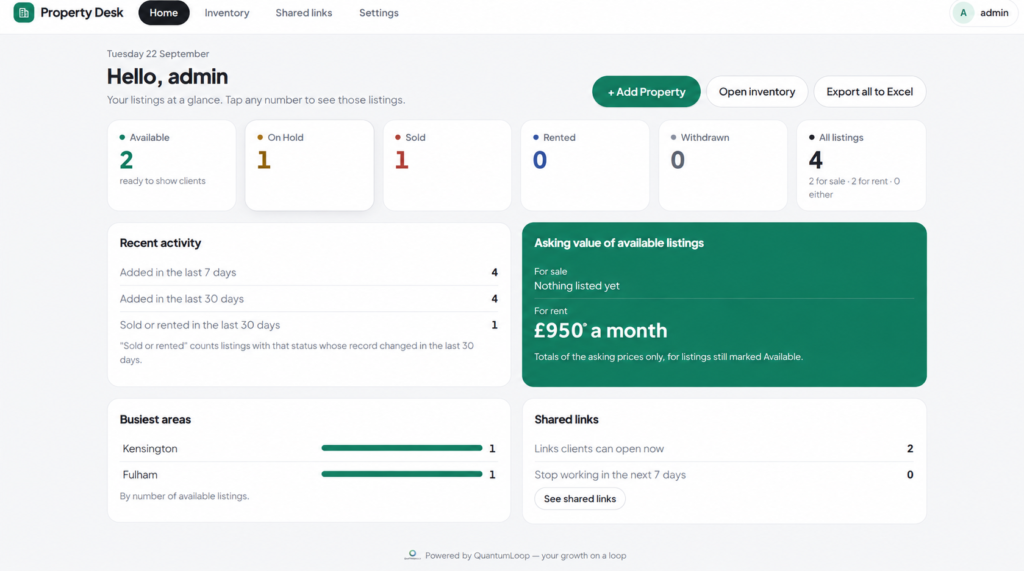Click the admin username label
1024x571 pixels.
(x=994, y=12)
